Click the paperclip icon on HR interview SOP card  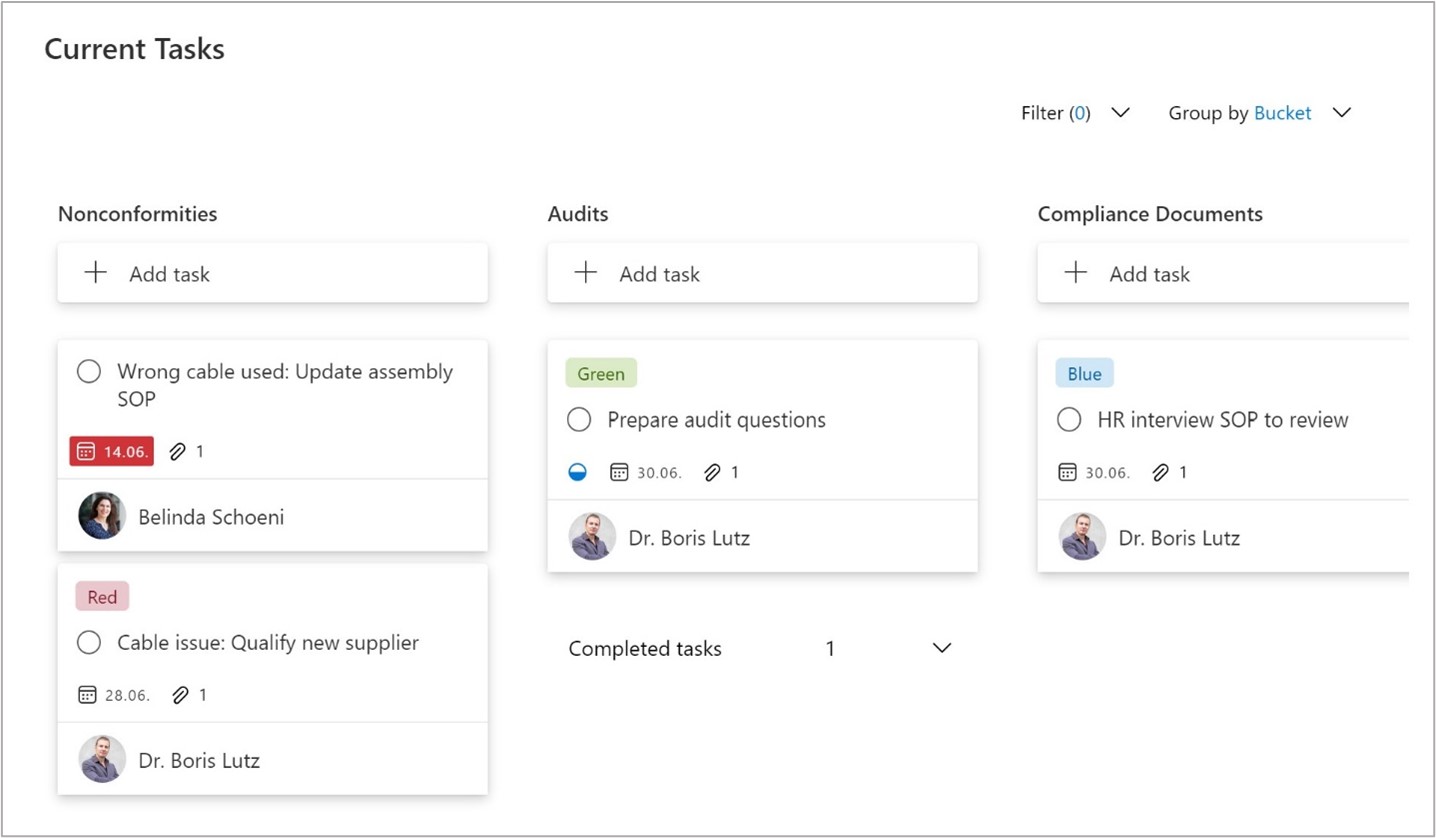click(1160, 472)
